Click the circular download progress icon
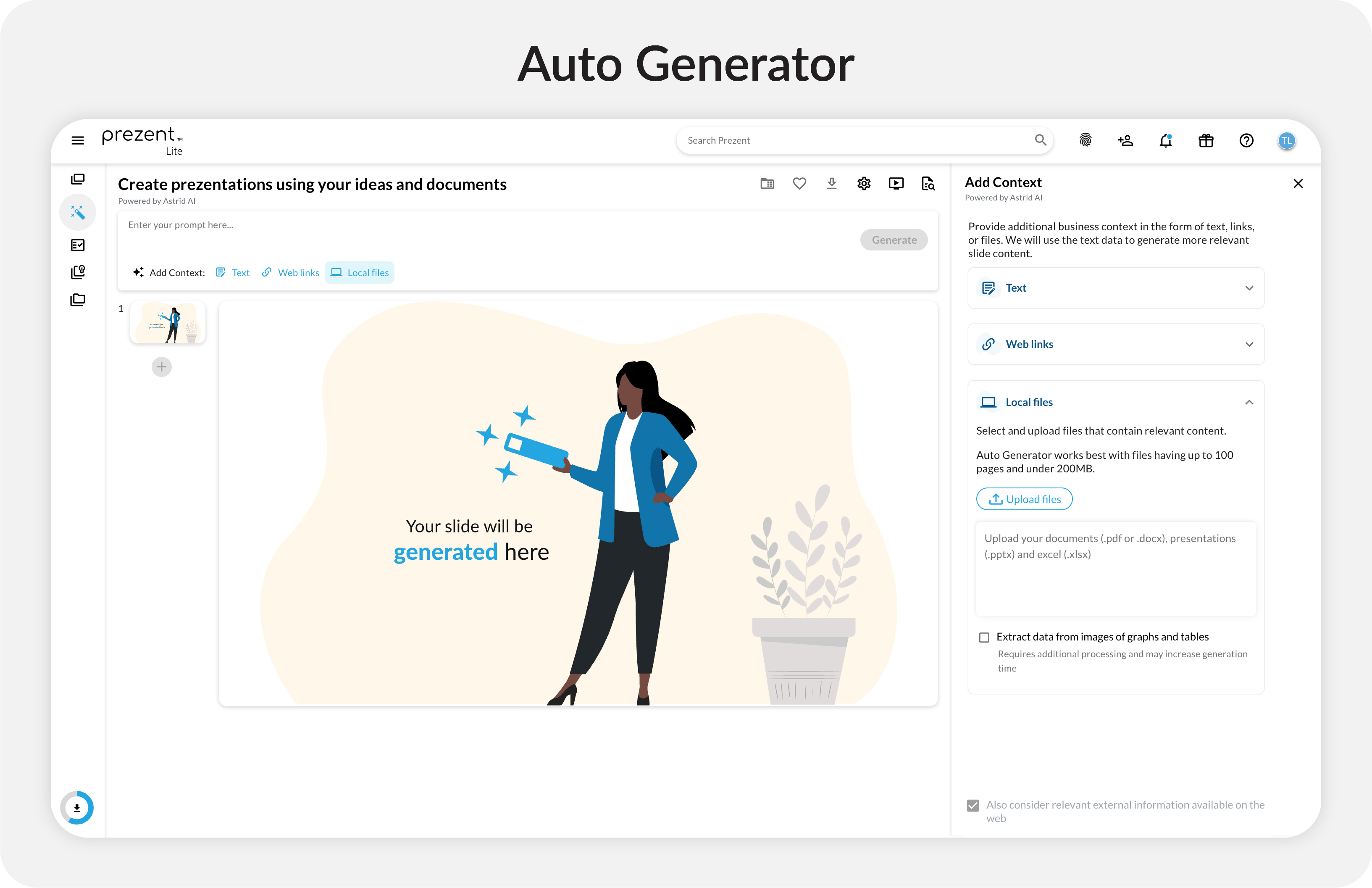Viewport: 1372px width, 888px height. (x=76, y=807)
